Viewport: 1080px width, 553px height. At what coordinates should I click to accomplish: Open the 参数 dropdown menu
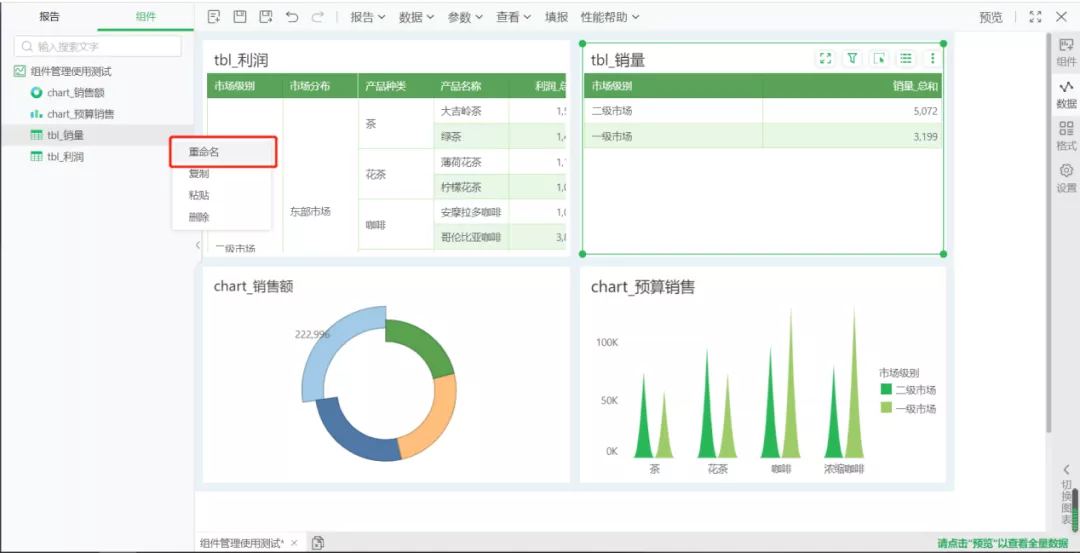[465, 17]
